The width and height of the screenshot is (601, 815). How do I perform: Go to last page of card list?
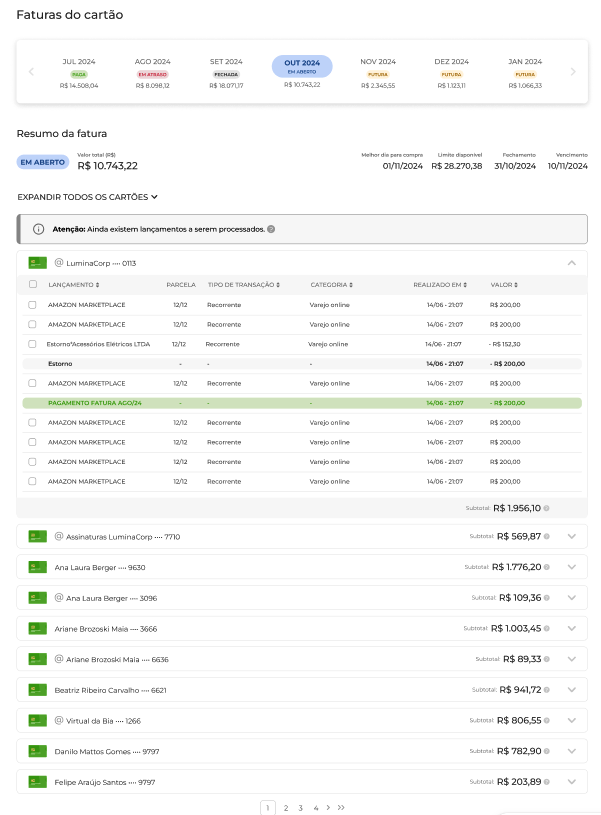click(x=341, y=807)
